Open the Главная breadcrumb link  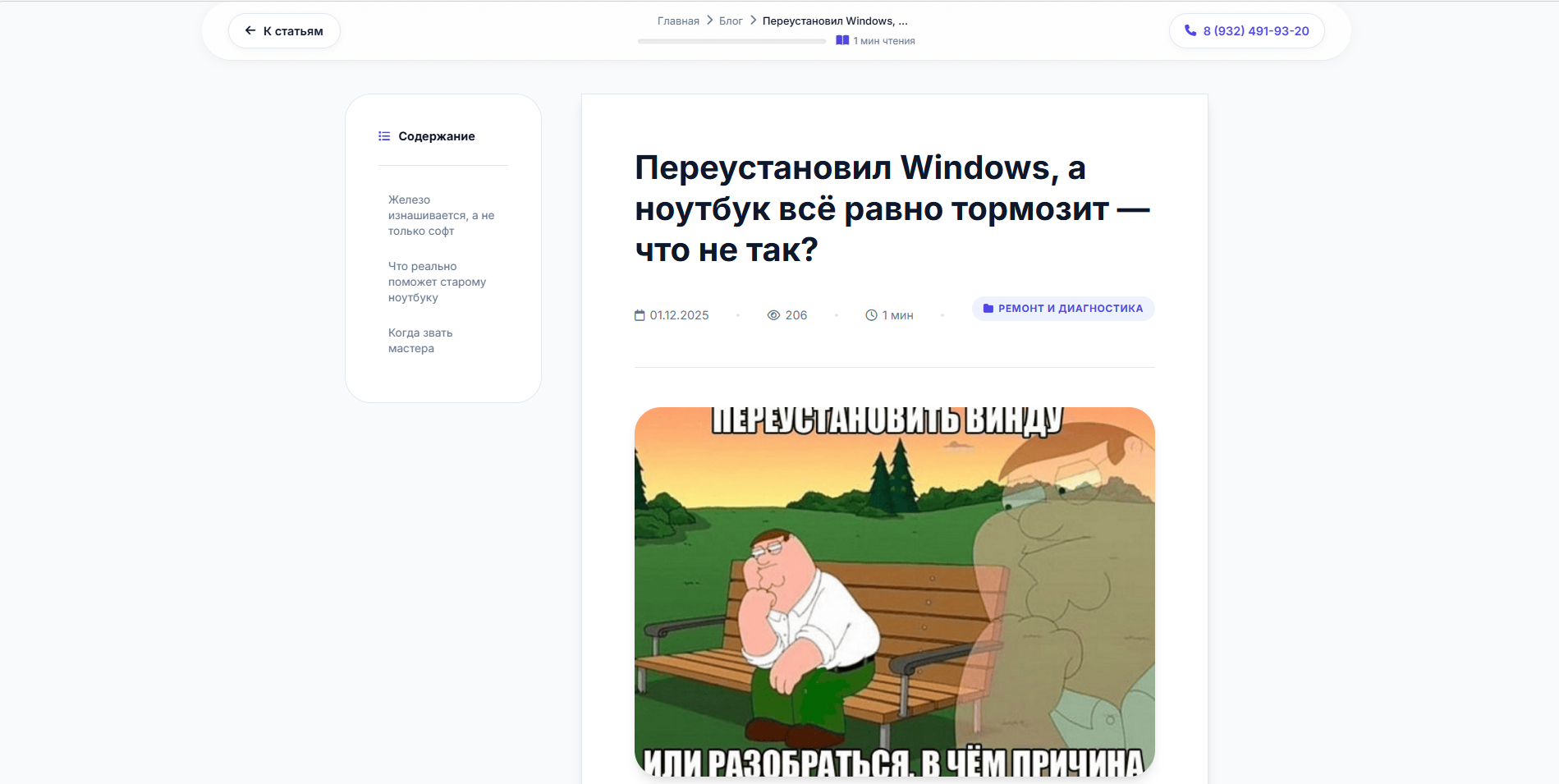tap(678, 21)
